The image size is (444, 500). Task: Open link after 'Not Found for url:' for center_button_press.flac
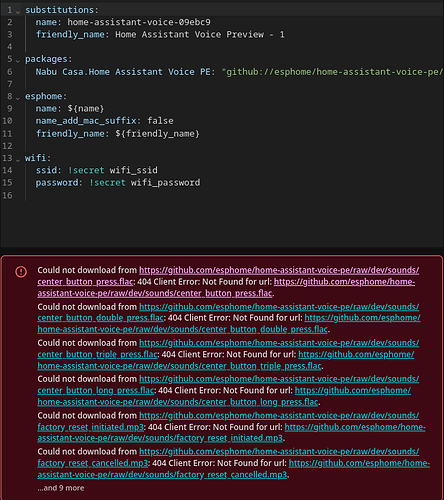(x=226, y=288)
